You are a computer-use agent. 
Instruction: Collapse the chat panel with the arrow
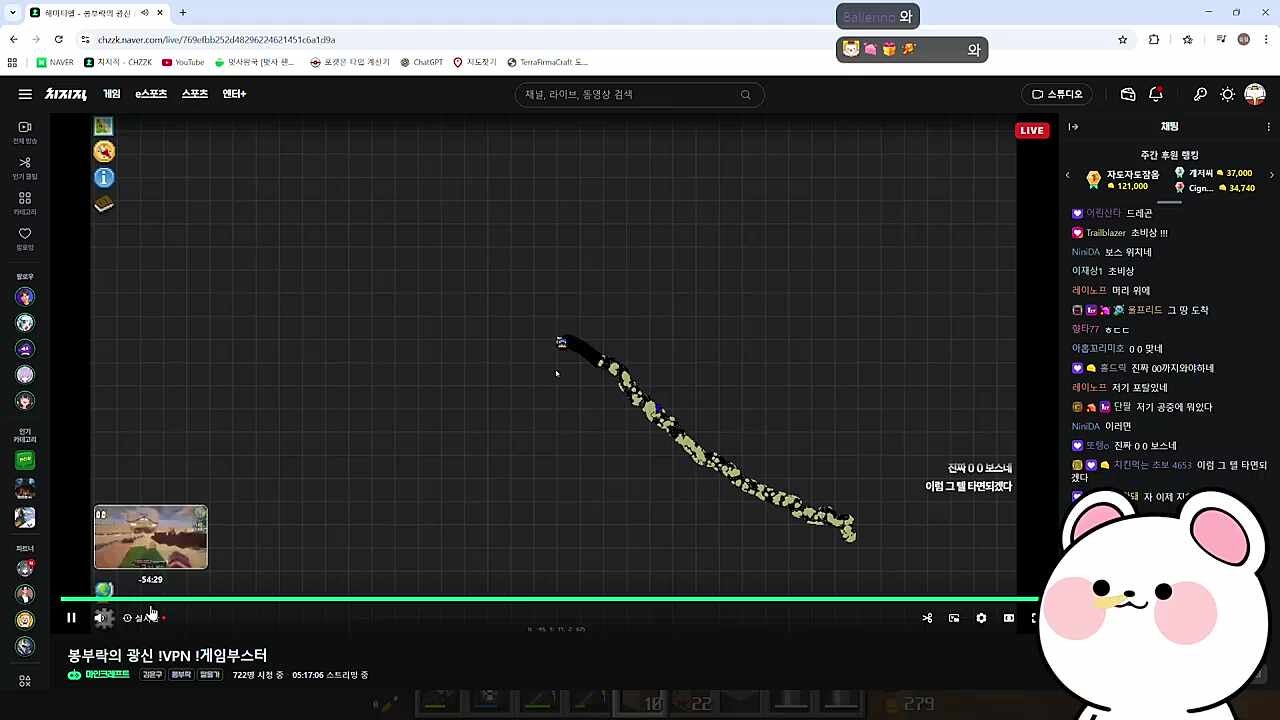(1073, 127)
